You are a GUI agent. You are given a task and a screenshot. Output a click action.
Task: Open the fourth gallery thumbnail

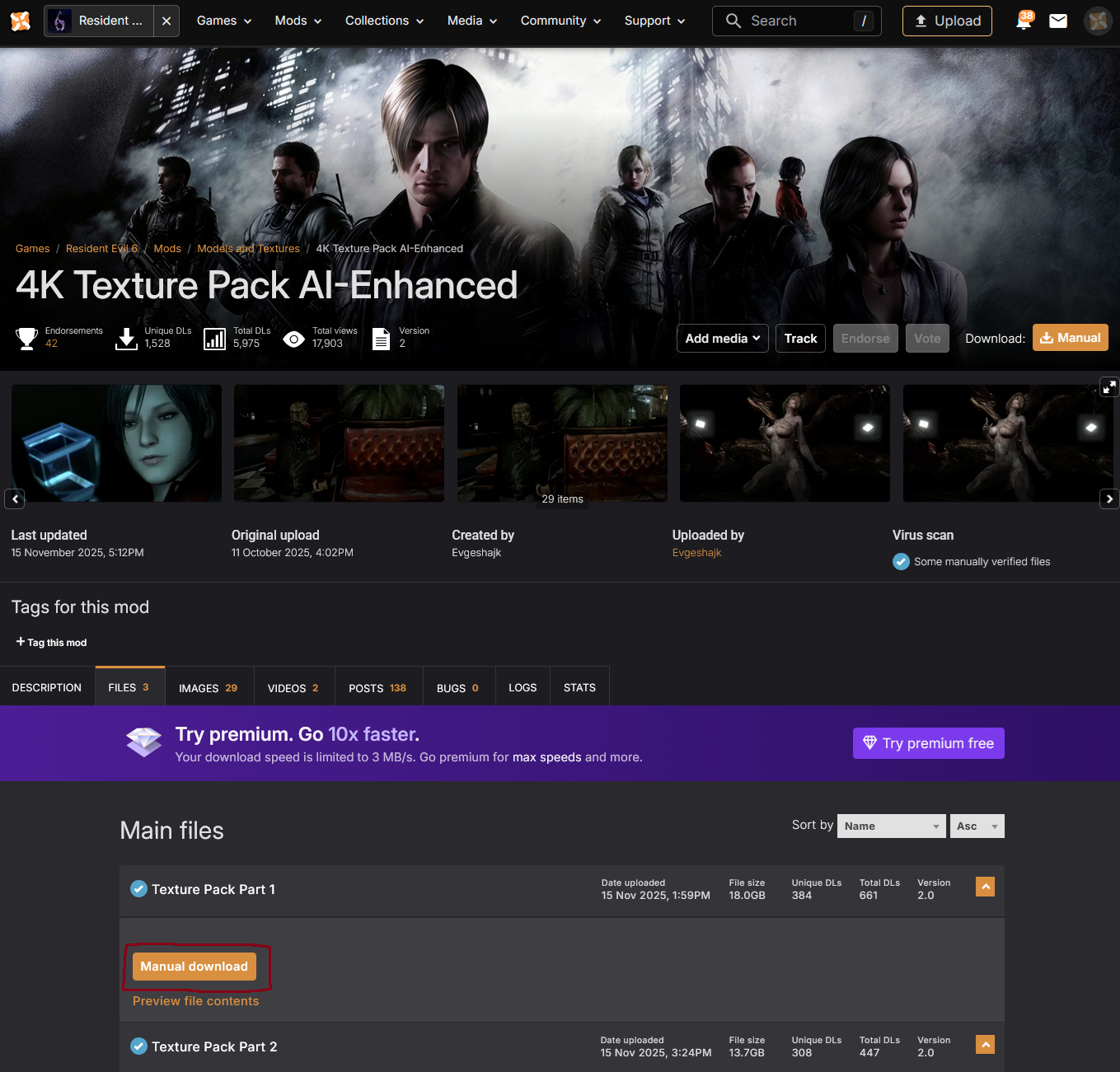tap(785, 443)
